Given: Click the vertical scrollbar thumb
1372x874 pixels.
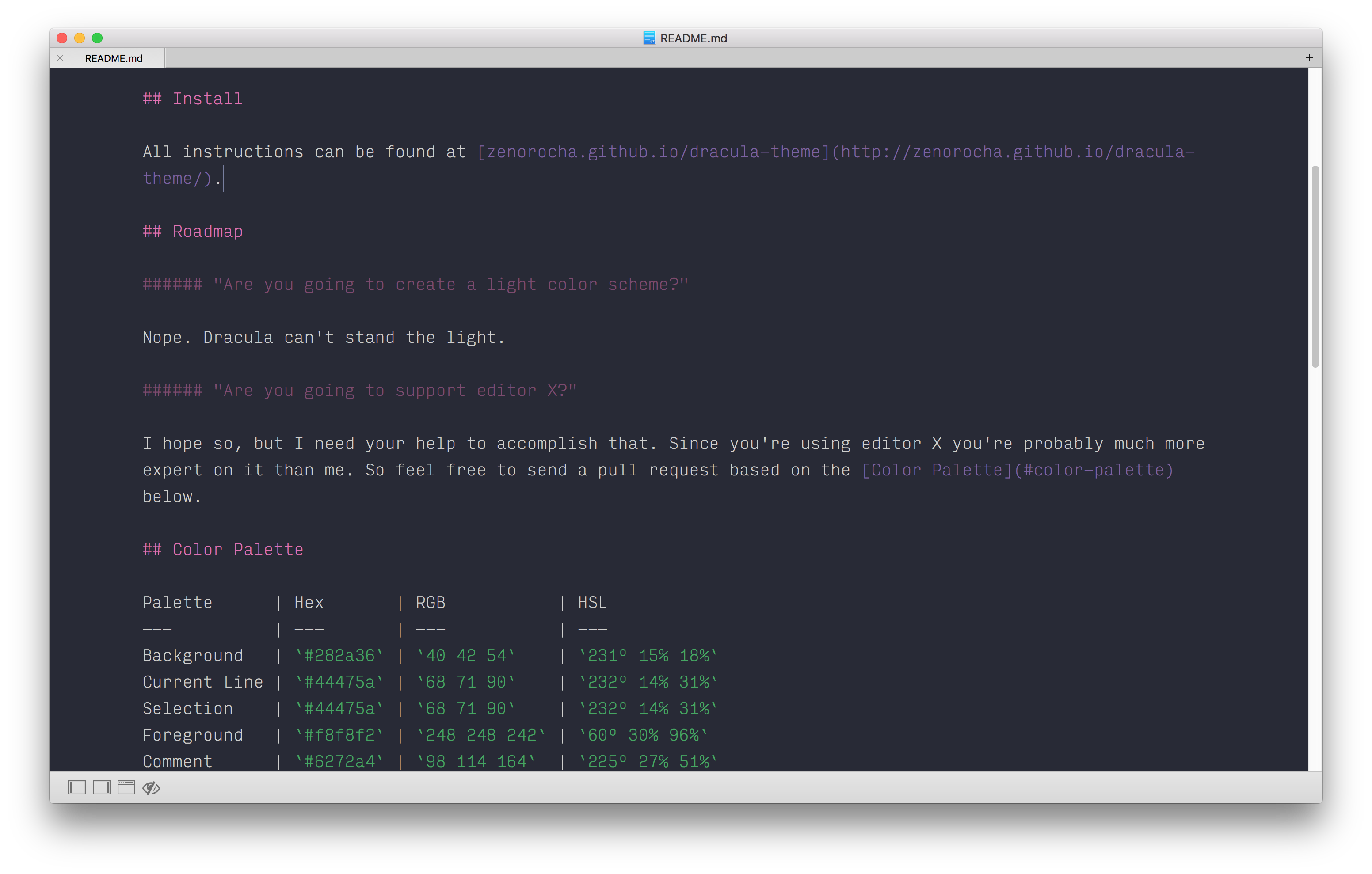Looking at the screenshot, I should point(1315,266).
